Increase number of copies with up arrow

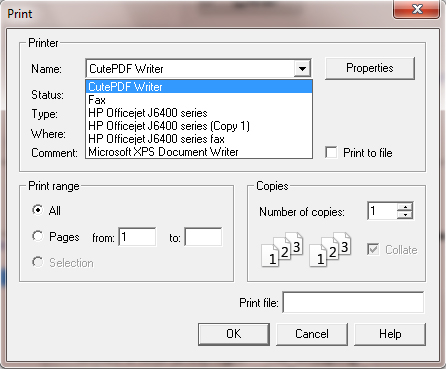[x=405, y=207]
